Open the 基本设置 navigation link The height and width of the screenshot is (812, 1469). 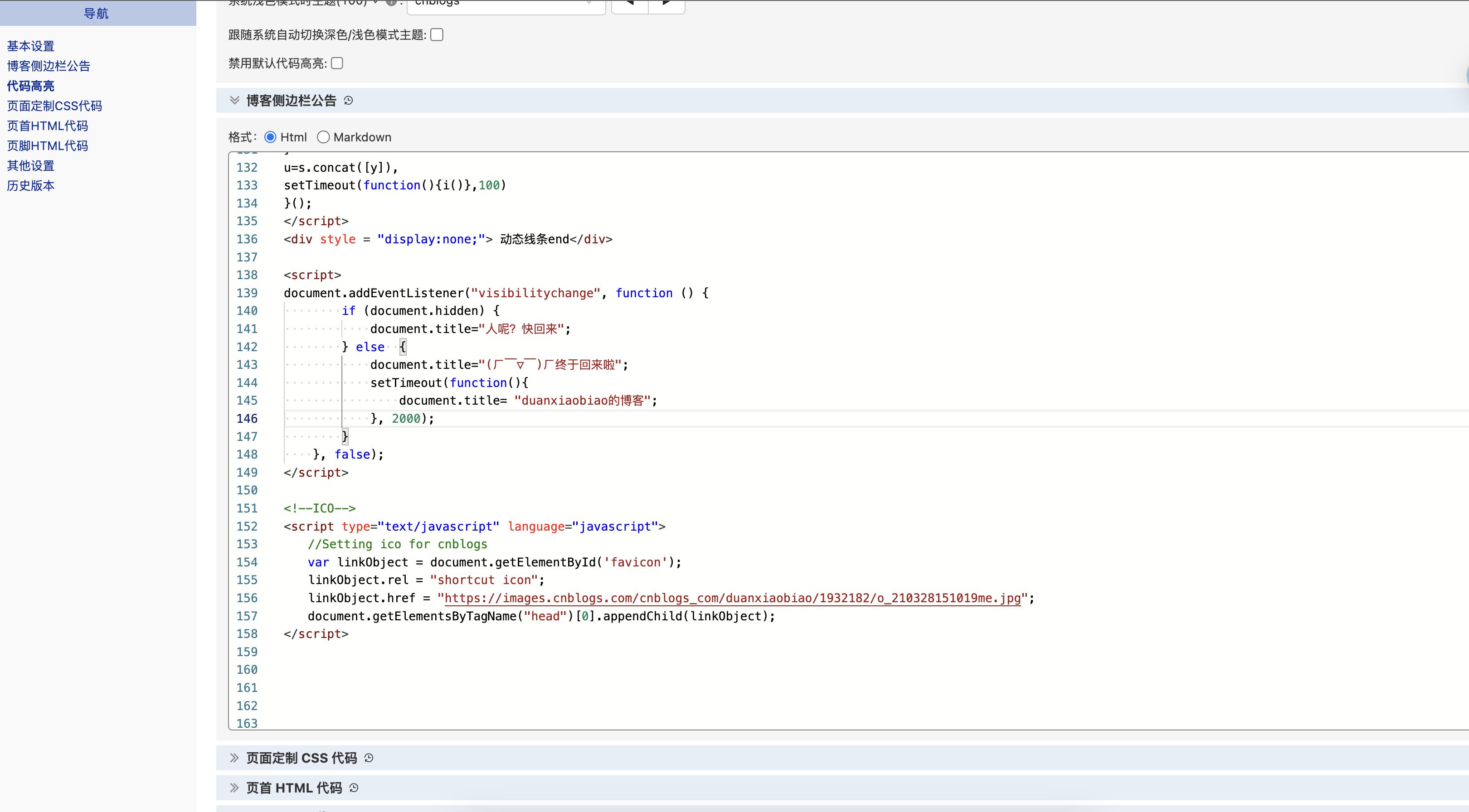tap(31, 46)
